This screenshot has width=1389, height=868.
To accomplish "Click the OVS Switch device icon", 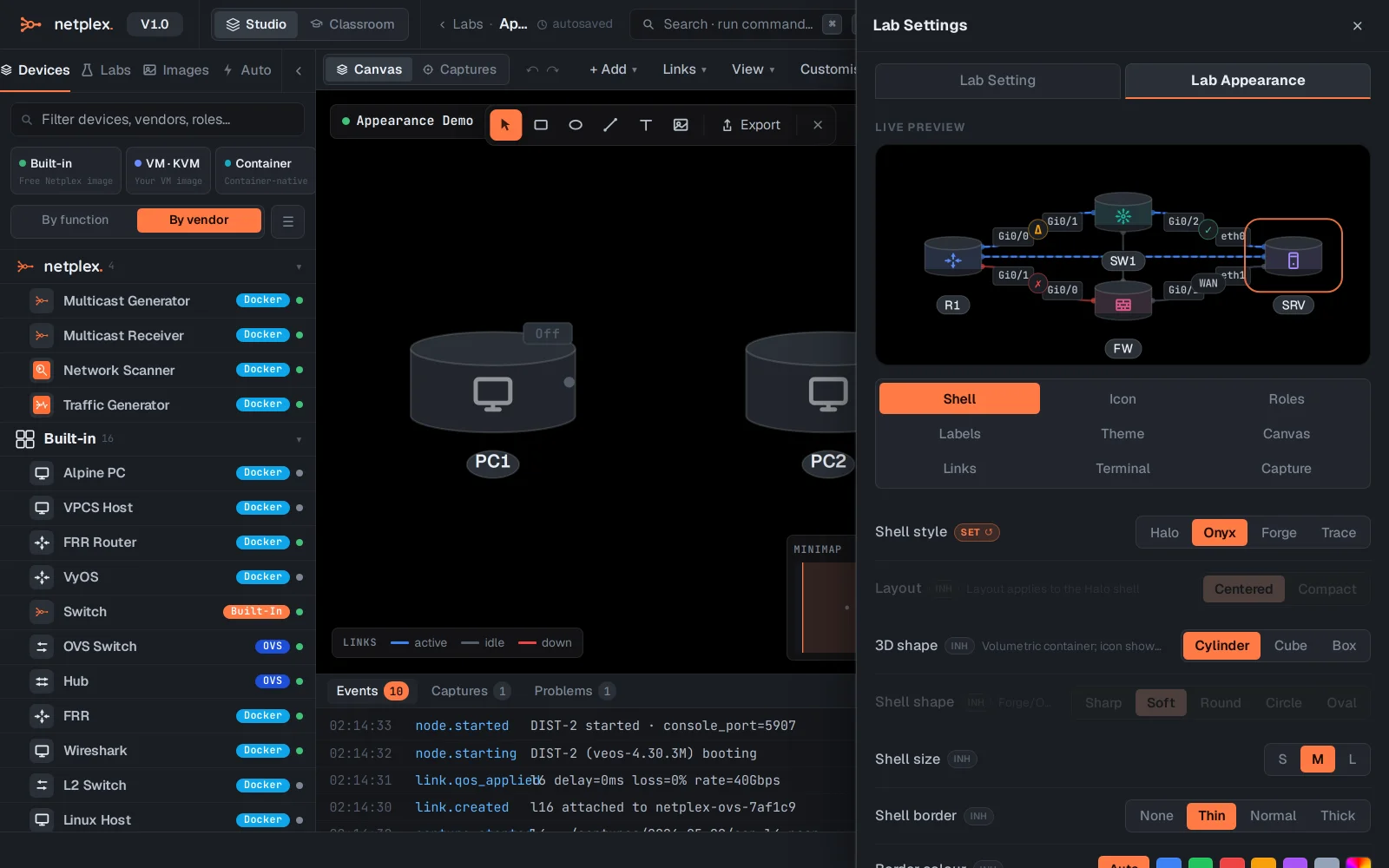I will (41, 647).
